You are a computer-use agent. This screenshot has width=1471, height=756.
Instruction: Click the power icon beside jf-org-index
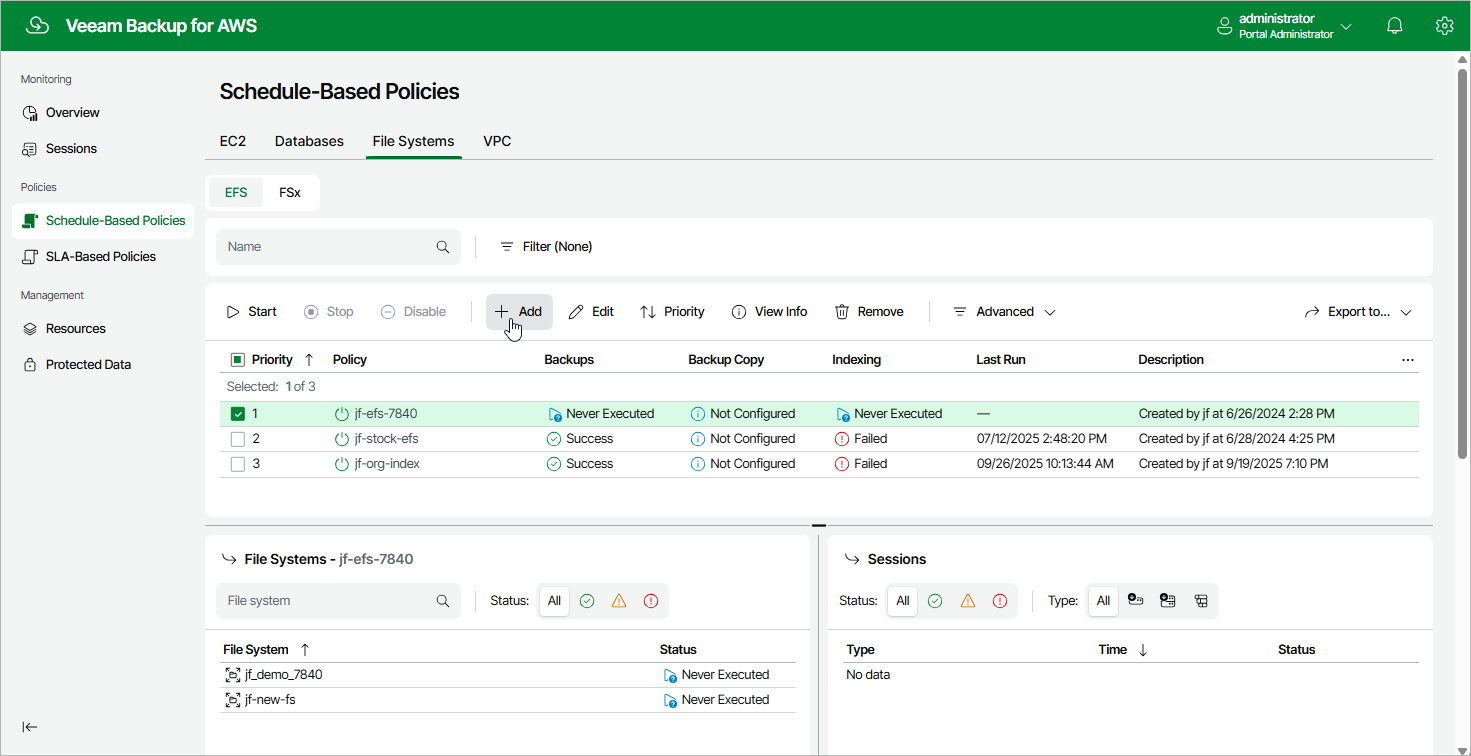point(342,464)
